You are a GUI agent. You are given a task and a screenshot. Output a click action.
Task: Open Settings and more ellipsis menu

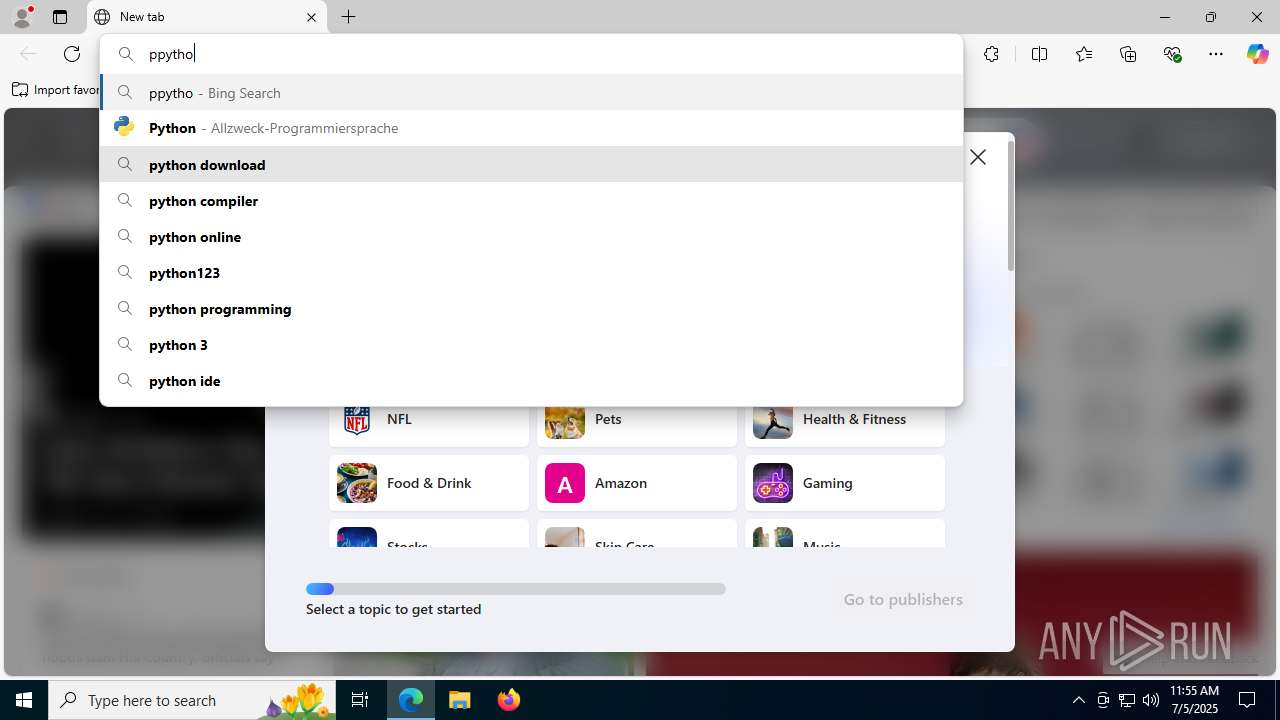tap(1216, 54)
